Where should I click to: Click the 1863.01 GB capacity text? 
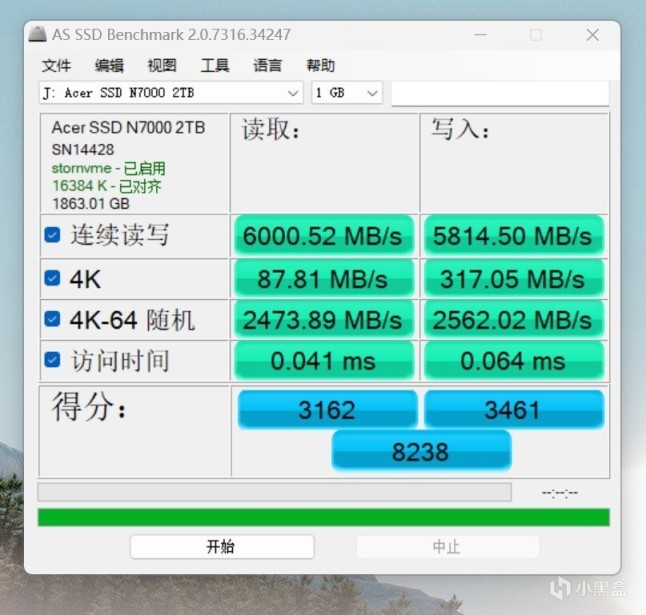point(91,203)
